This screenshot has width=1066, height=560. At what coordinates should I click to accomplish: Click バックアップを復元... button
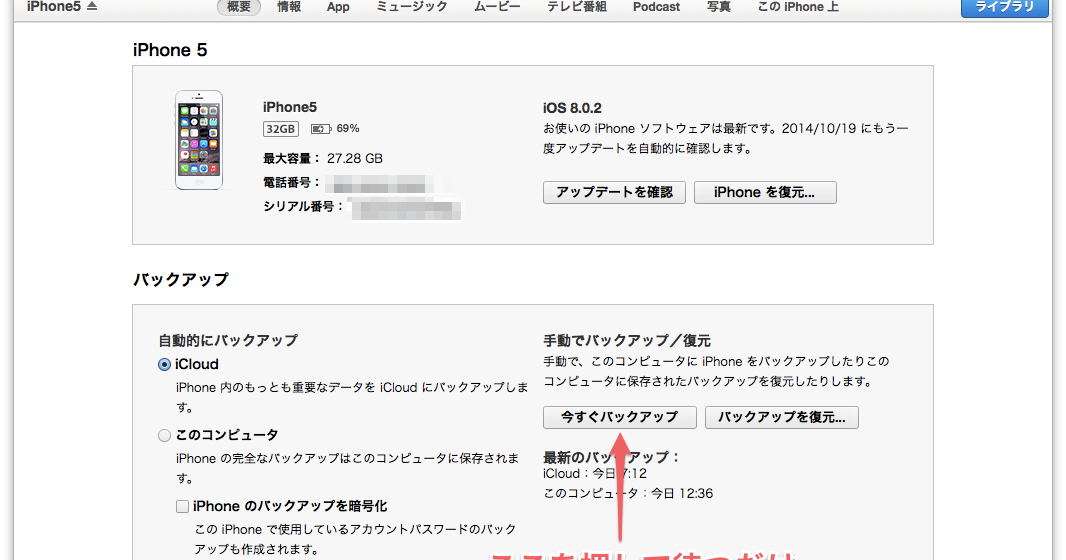point(781,417)
